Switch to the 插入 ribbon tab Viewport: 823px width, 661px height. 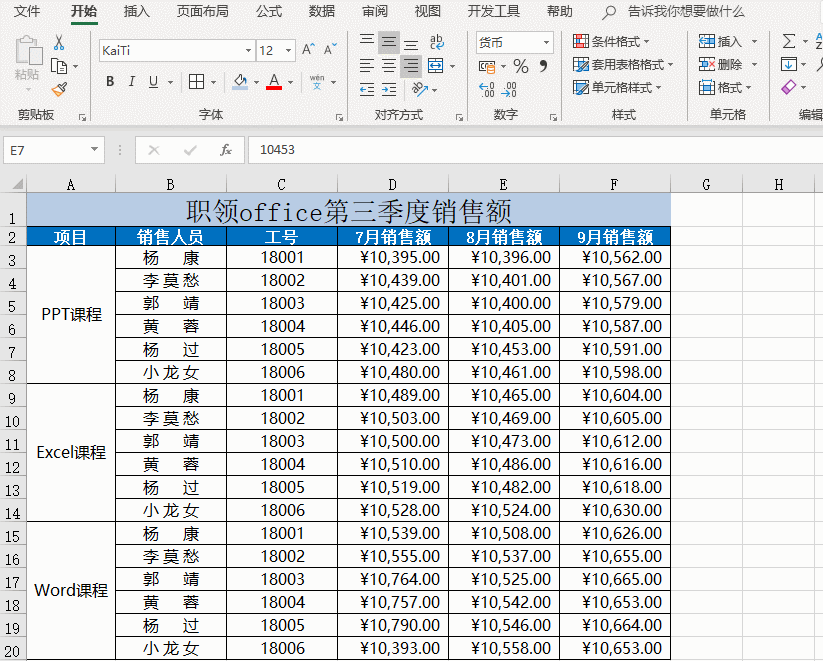[x=137, y=12]
